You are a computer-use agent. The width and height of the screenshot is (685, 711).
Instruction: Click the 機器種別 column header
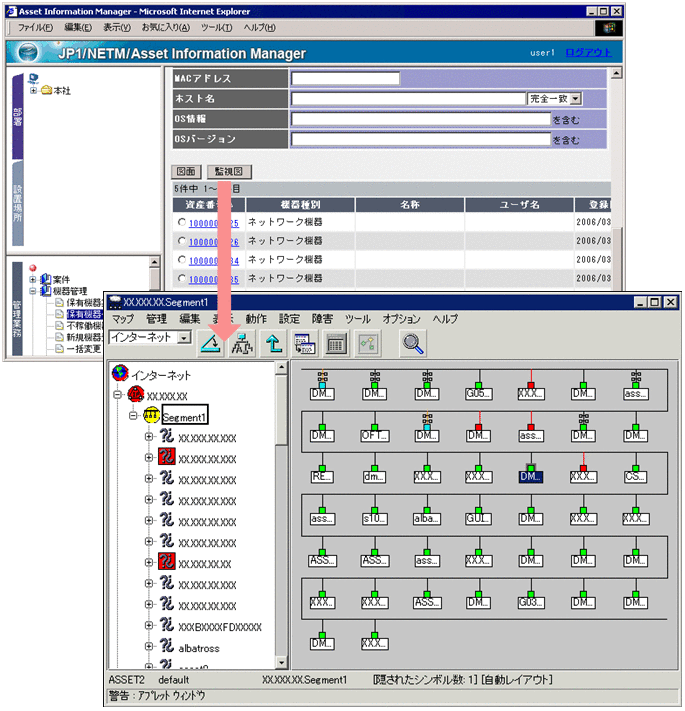[300, 205]
